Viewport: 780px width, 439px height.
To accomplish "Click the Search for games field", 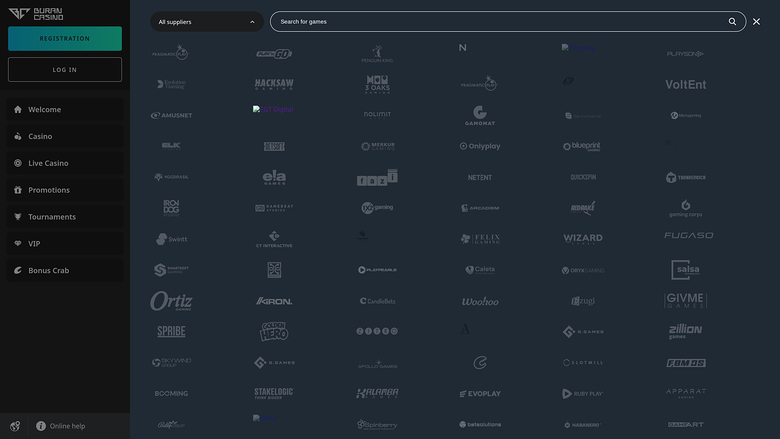I will click(x=500, y=21).
